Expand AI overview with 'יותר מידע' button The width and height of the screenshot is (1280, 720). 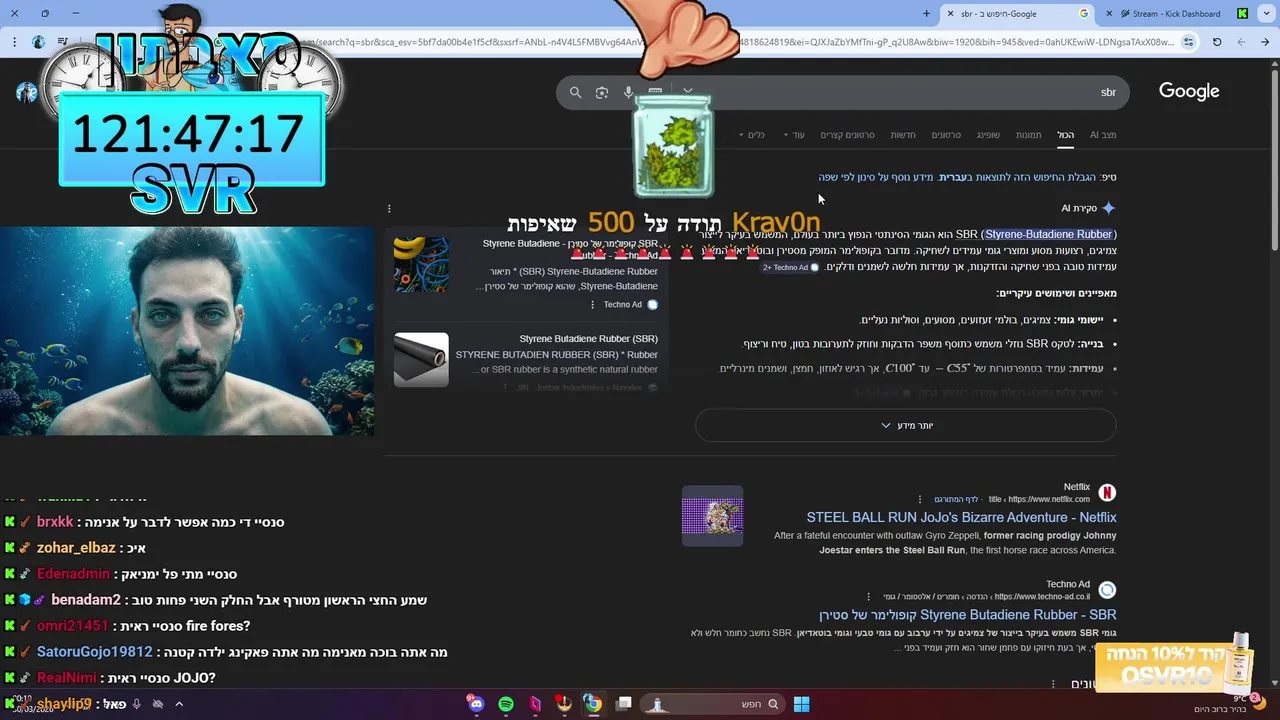point(906,425)
